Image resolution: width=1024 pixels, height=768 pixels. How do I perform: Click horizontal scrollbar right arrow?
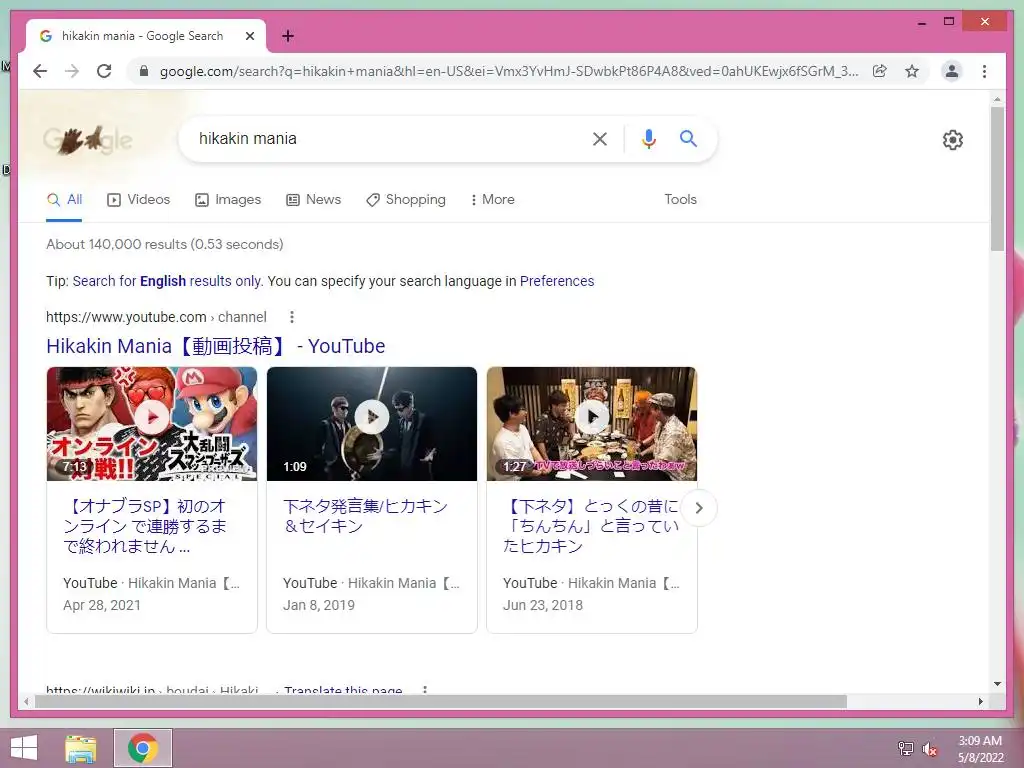(980, 701)
